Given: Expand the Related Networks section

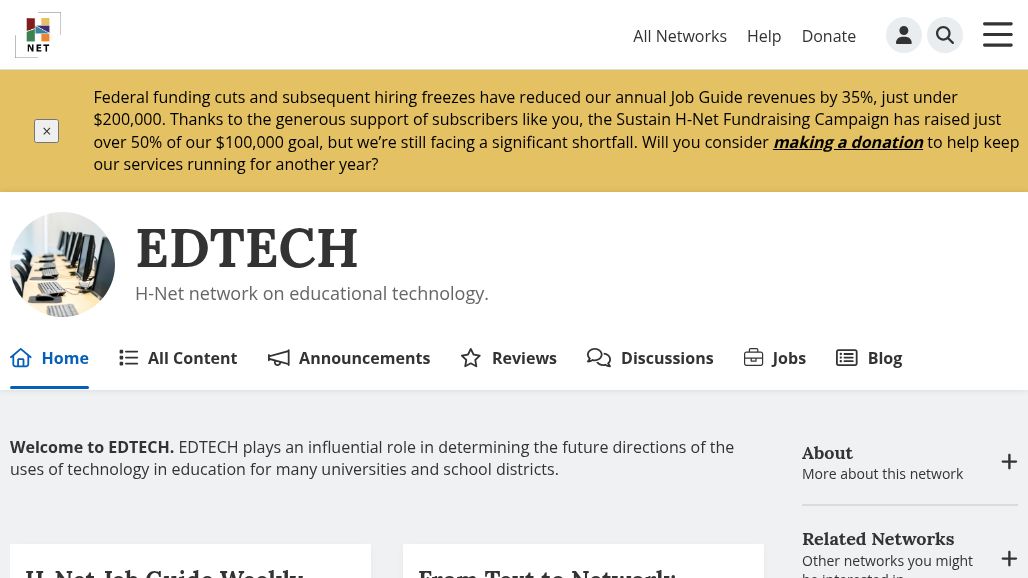Looking at the screenshot, I should tap(1009, 558).
